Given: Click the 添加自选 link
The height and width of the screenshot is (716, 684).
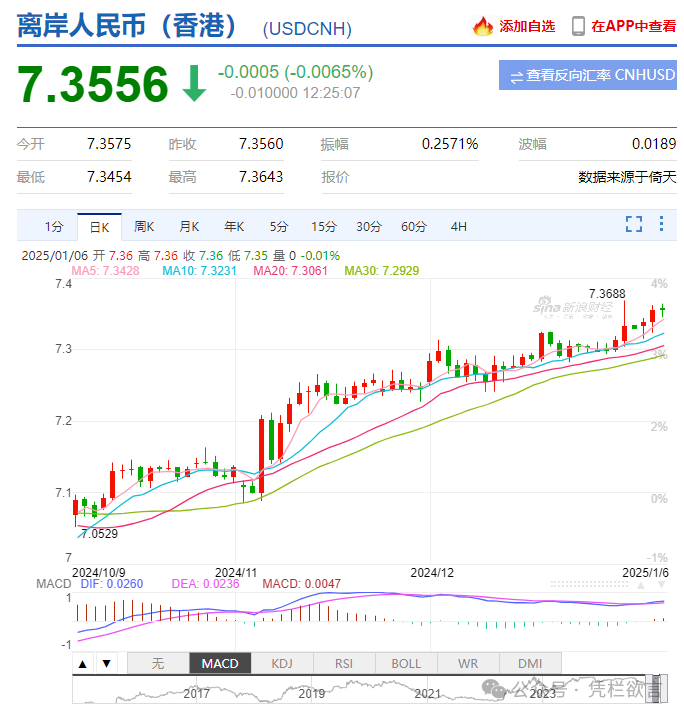Looking at the screenshot, I should 527,26.
